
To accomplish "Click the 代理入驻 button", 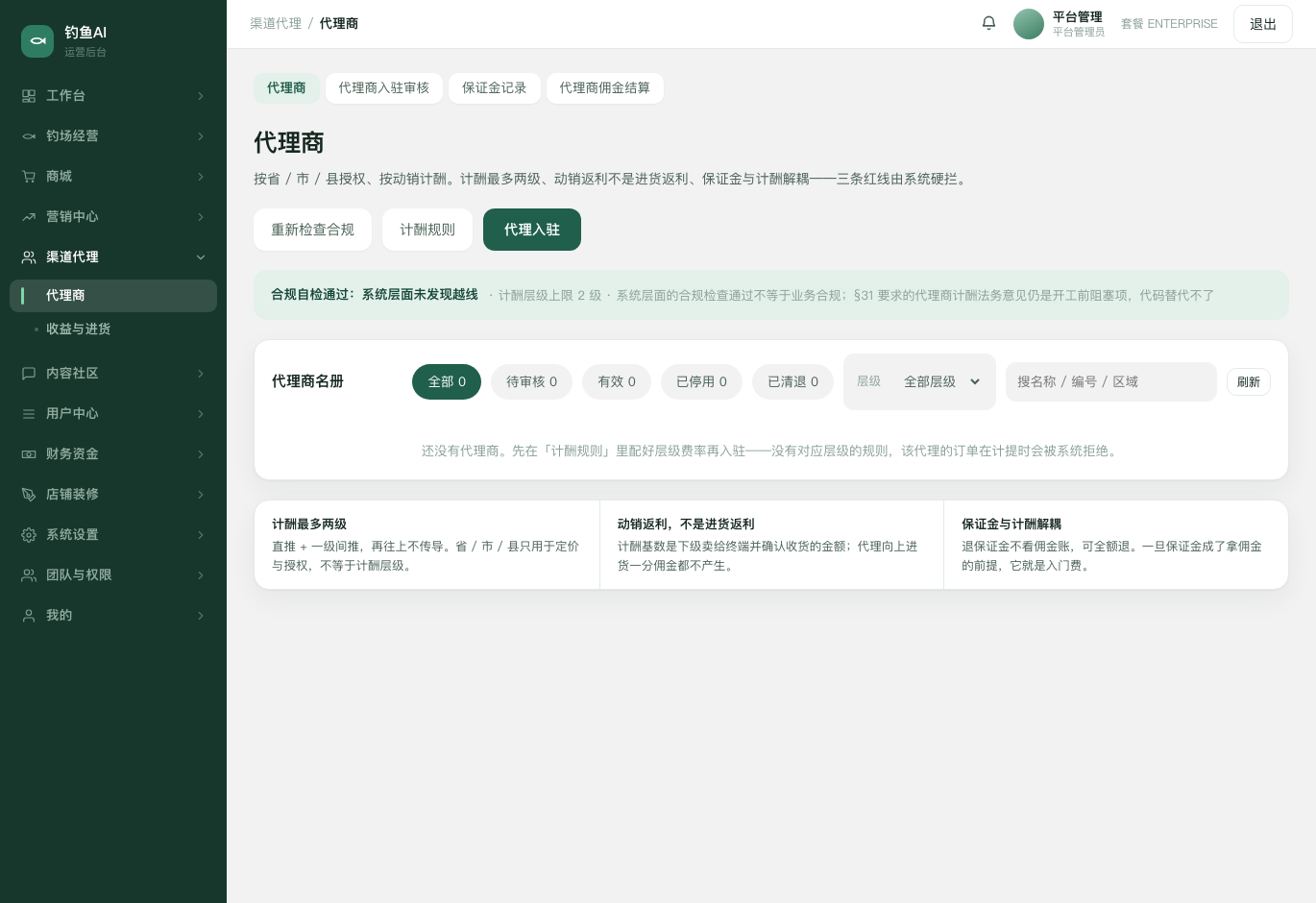I will (x=532, y=230).
